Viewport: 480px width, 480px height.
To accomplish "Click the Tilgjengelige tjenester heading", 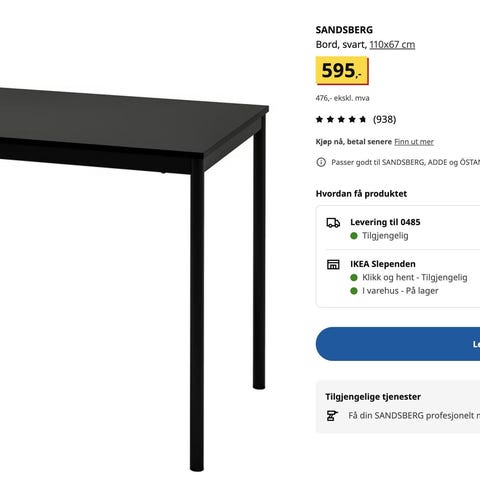I will click(373, 397).
